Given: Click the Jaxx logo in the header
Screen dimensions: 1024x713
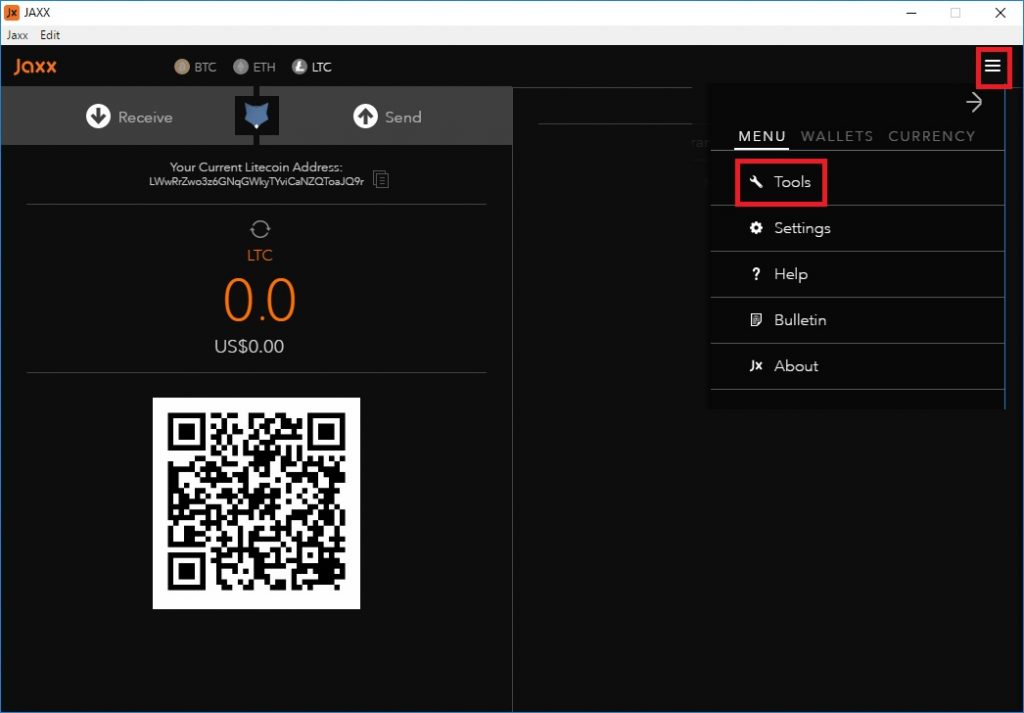Looking at the screenshot, I should (x=35, y=66).
